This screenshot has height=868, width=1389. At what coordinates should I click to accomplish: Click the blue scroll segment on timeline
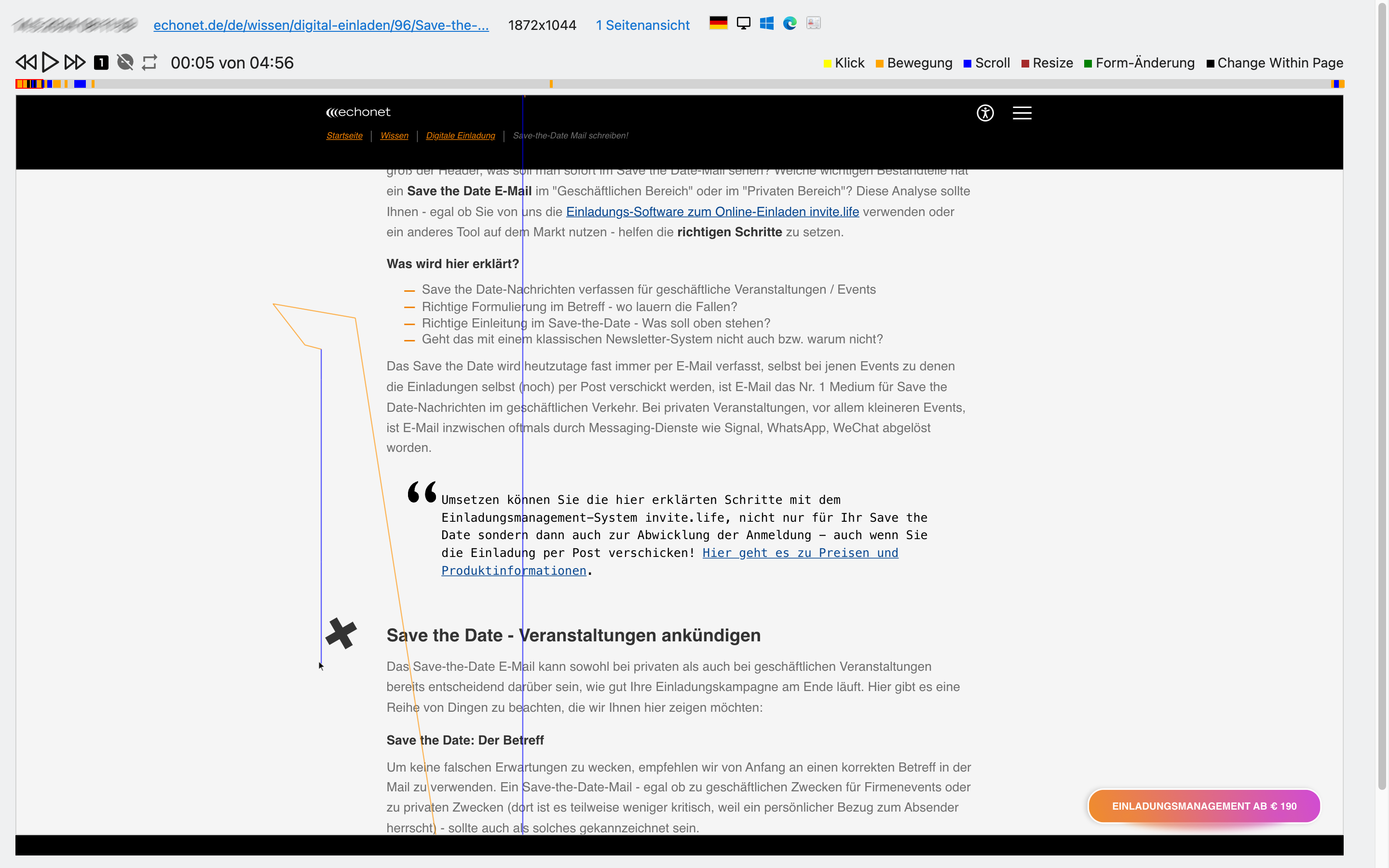pyautogui.click(x=80, y=84)
